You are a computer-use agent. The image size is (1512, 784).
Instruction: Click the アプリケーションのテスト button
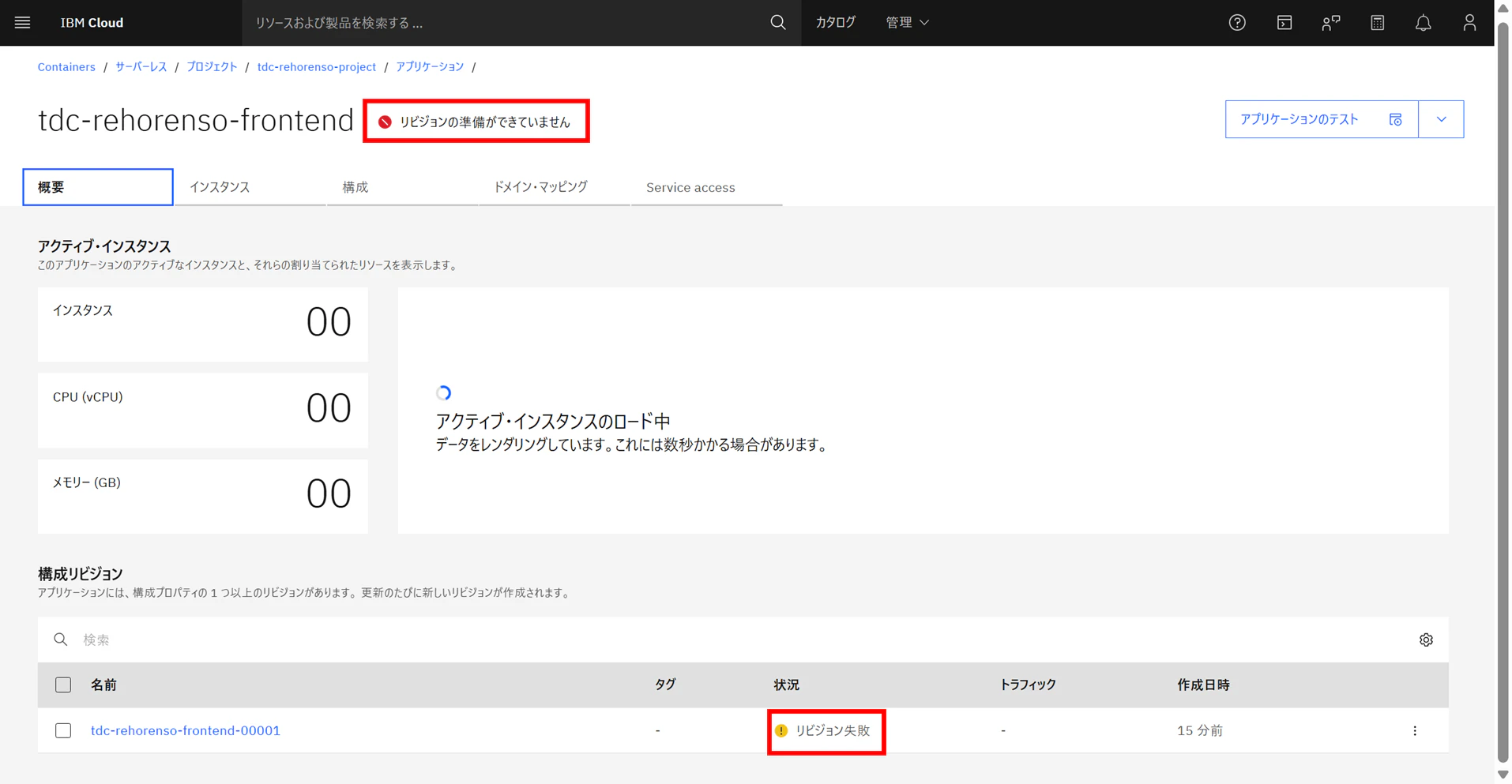1322,119
